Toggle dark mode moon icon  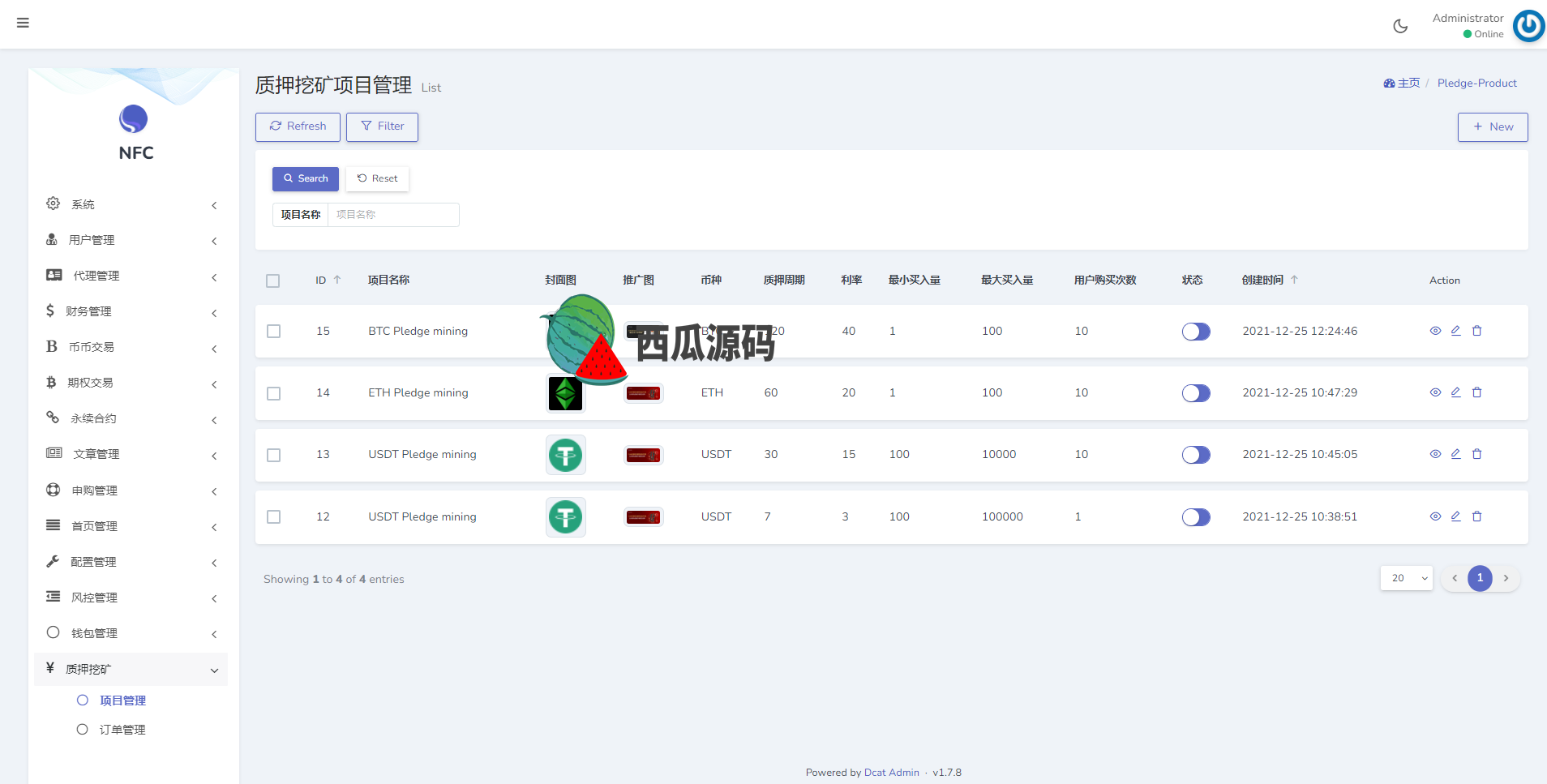click(x=1400, y=26)
